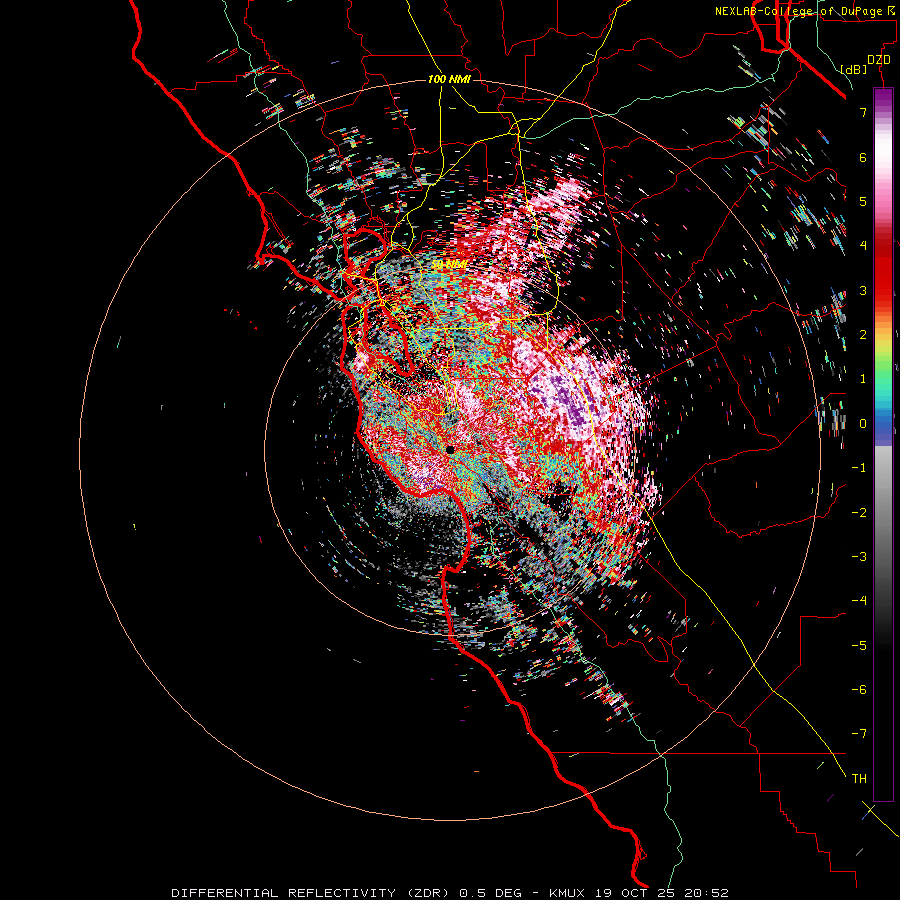Click the NEXLAB-College of DuPage credit text
Screen dimensions: 900x900
[804, 11]
